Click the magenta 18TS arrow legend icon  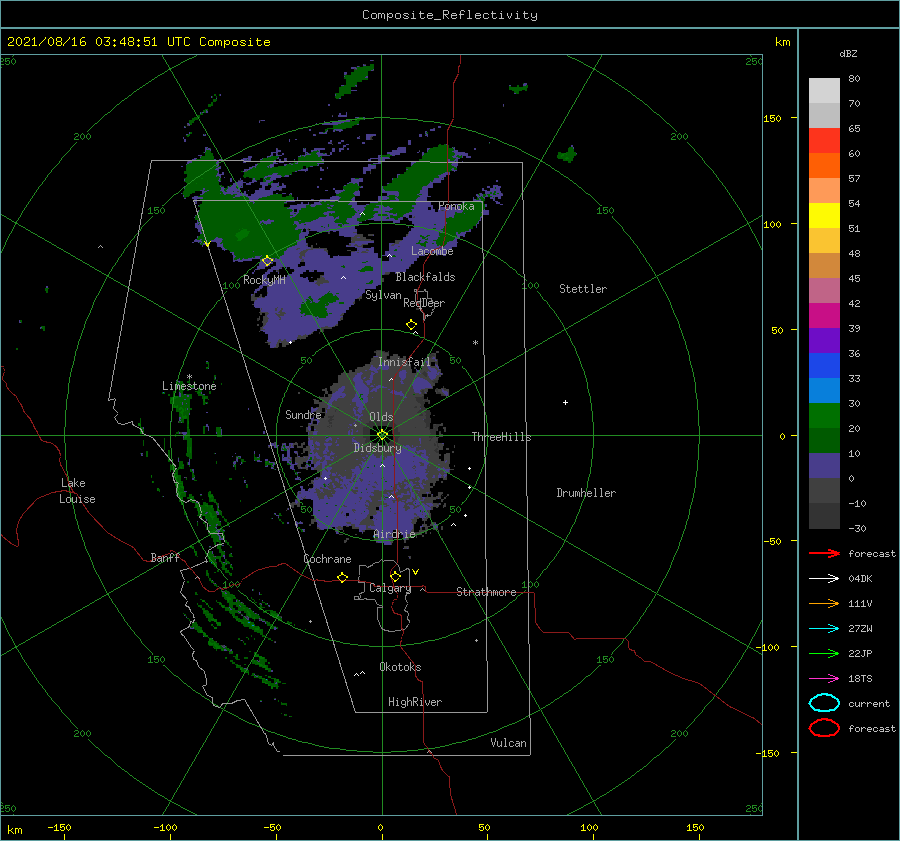coord(824,679)
